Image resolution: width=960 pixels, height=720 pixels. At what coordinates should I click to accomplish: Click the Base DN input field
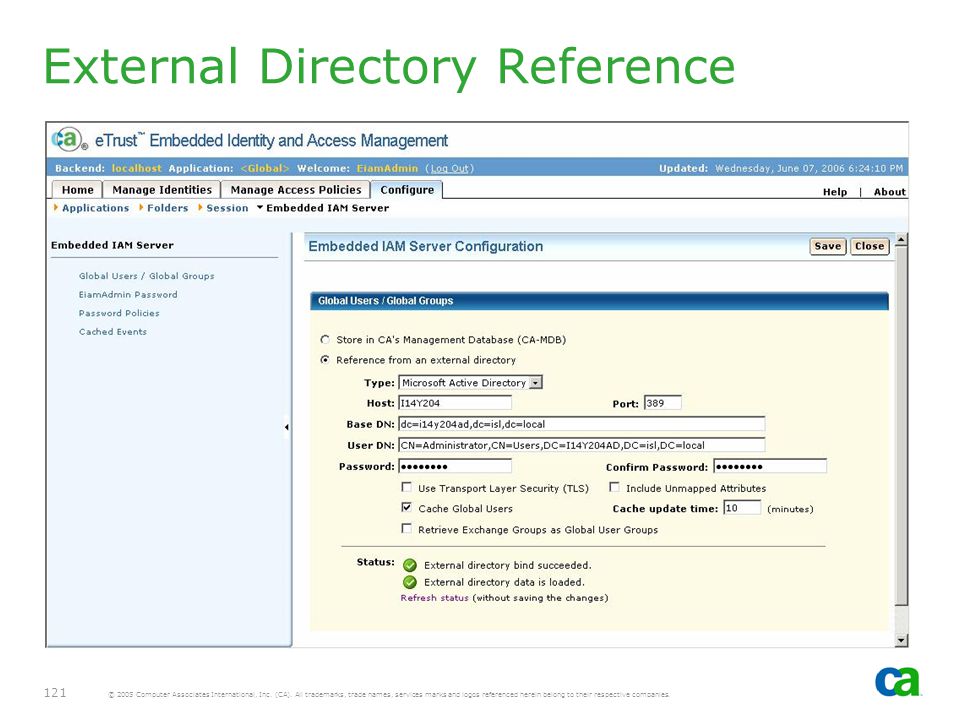[582, 424]
